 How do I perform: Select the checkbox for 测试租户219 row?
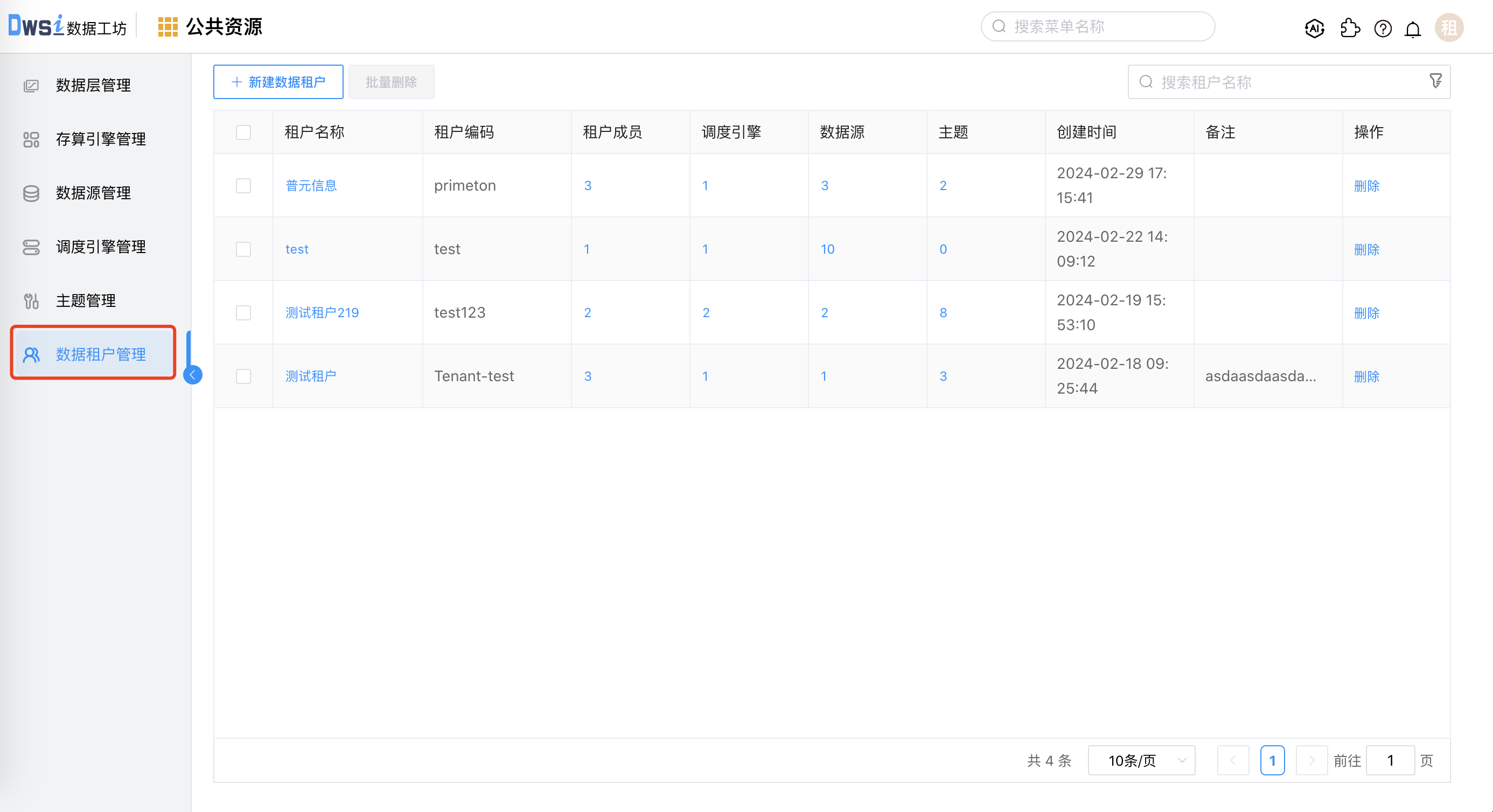point(243,312)
